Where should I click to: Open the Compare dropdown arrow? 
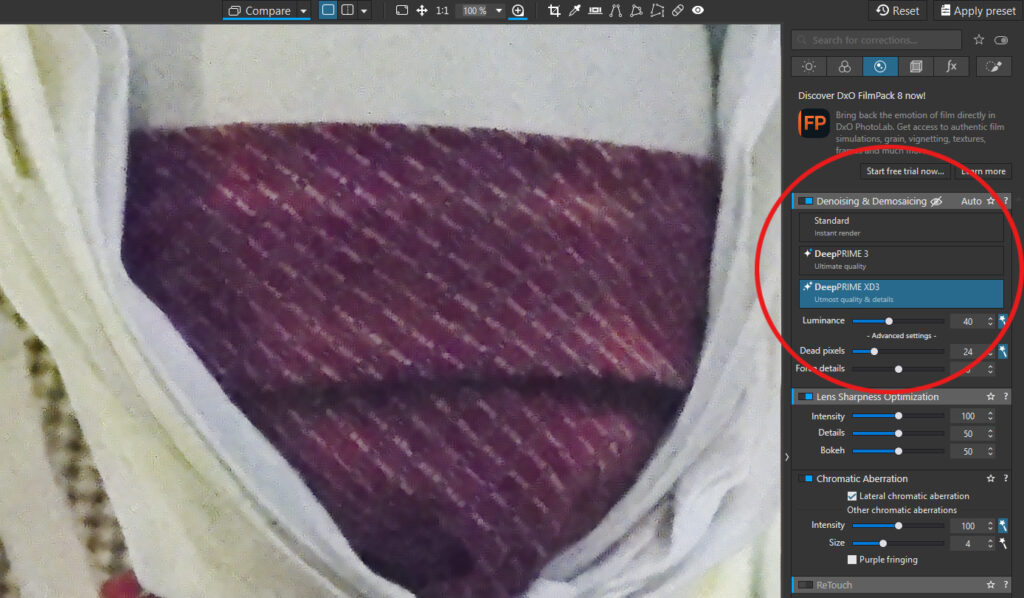(x=303, y=11)
